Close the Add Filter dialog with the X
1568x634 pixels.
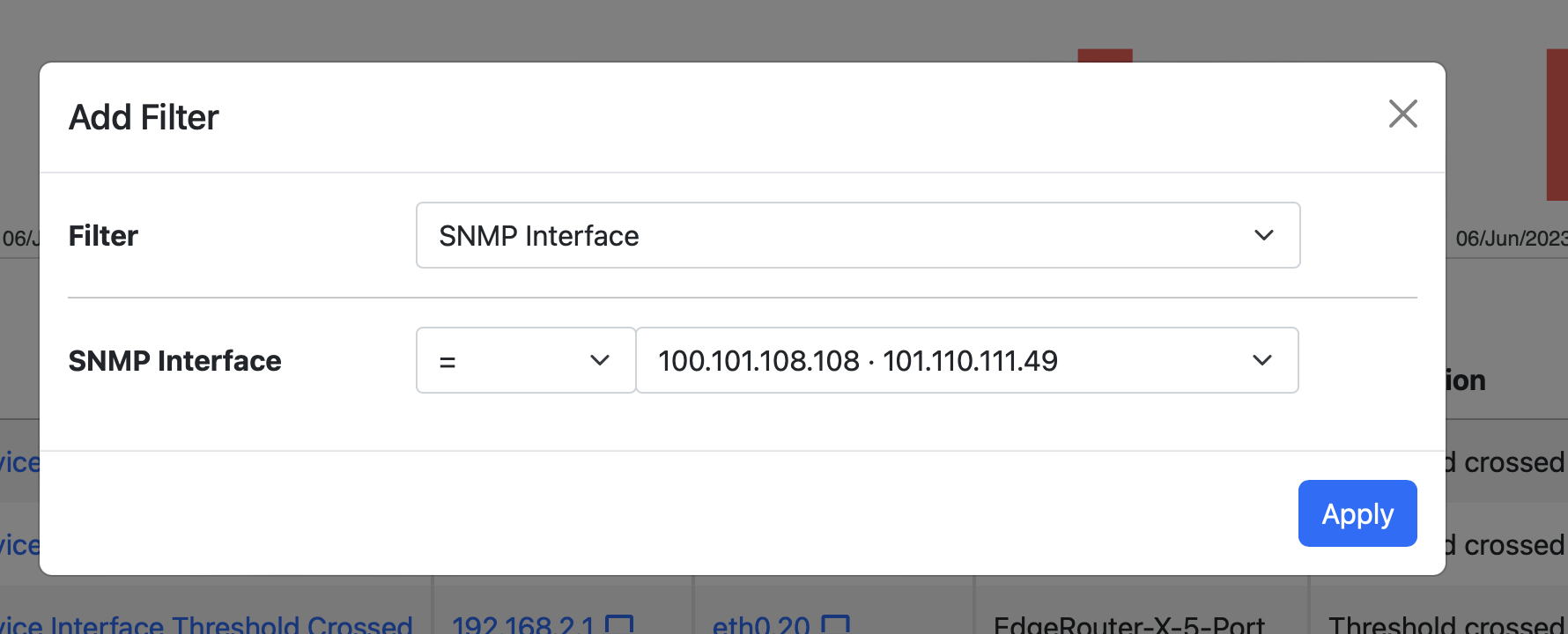coord(1403,114)
